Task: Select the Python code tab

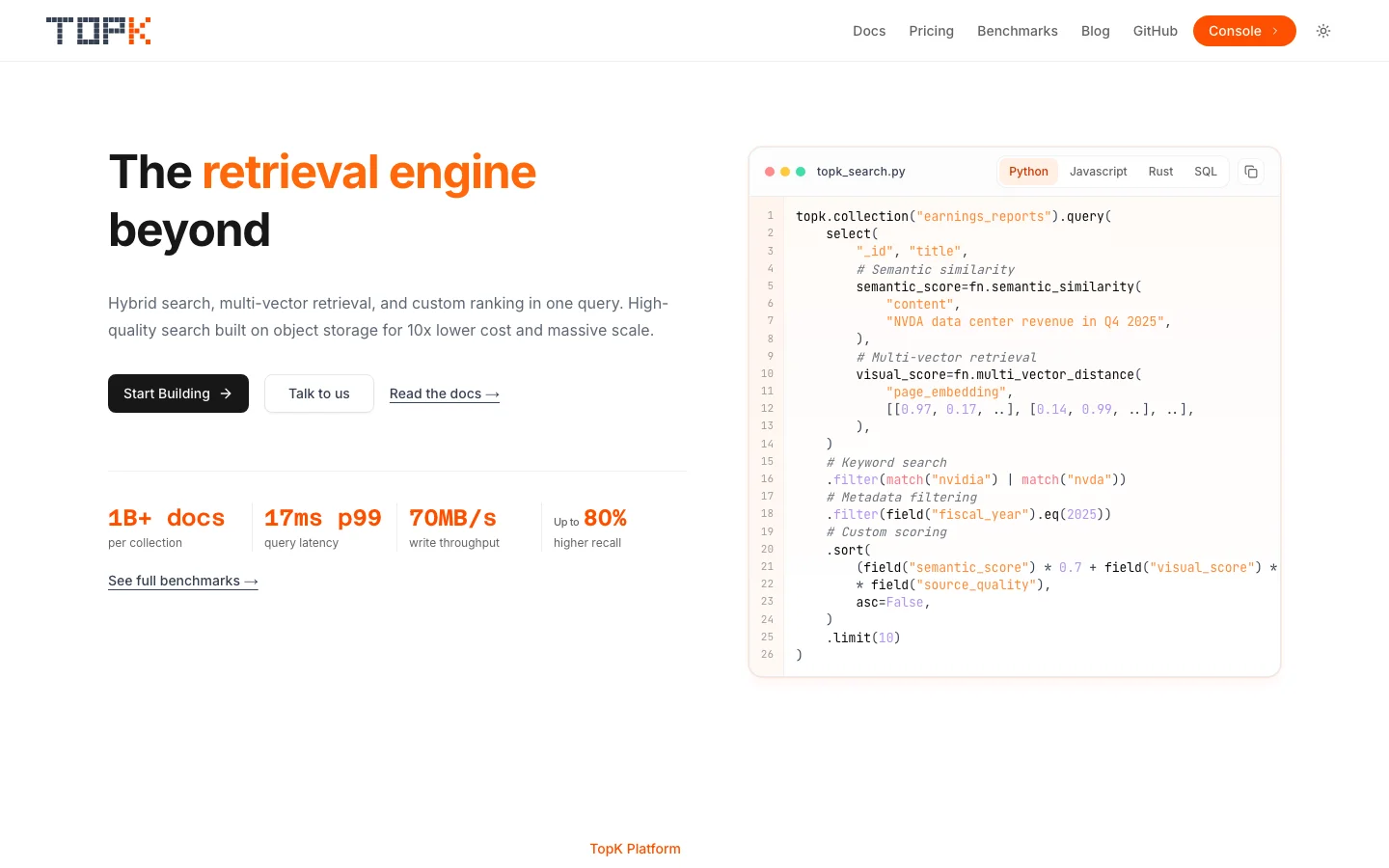Action: pyautogui.click(x=1028, y=172)
